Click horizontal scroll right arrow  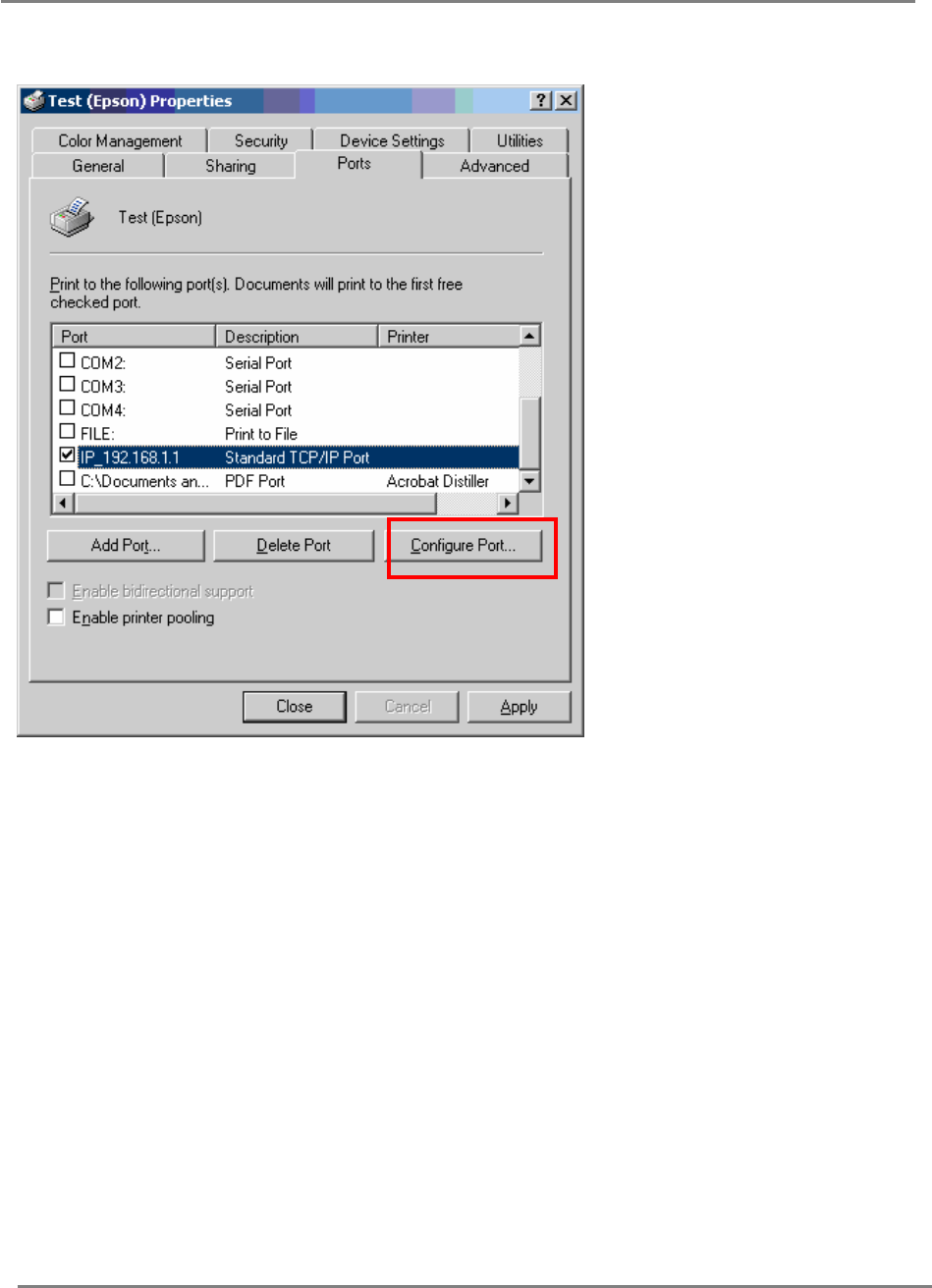tap(508, 503)
